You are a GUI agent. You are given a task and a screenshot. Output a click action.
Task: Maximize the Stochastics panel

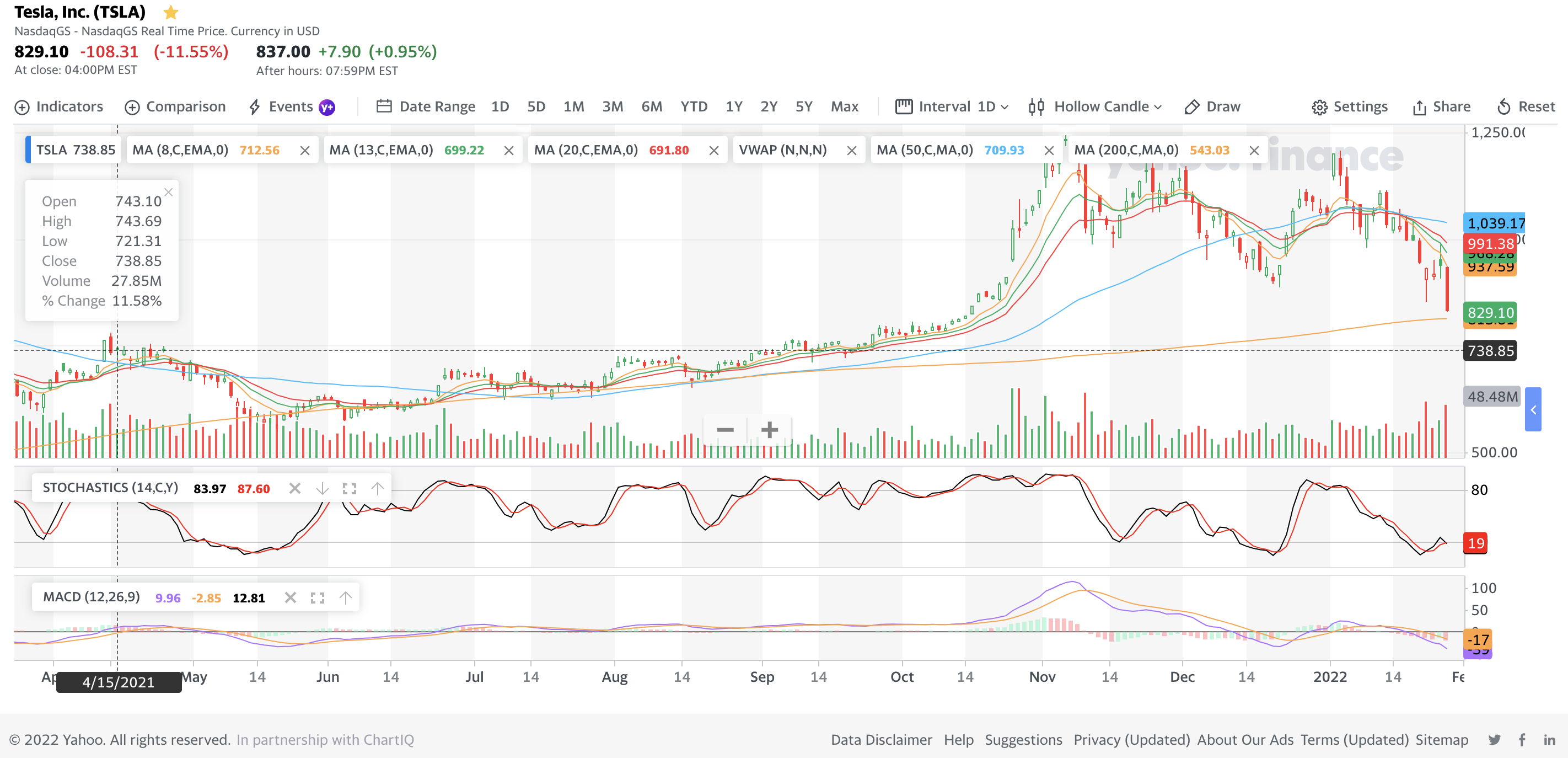(350, 488)
